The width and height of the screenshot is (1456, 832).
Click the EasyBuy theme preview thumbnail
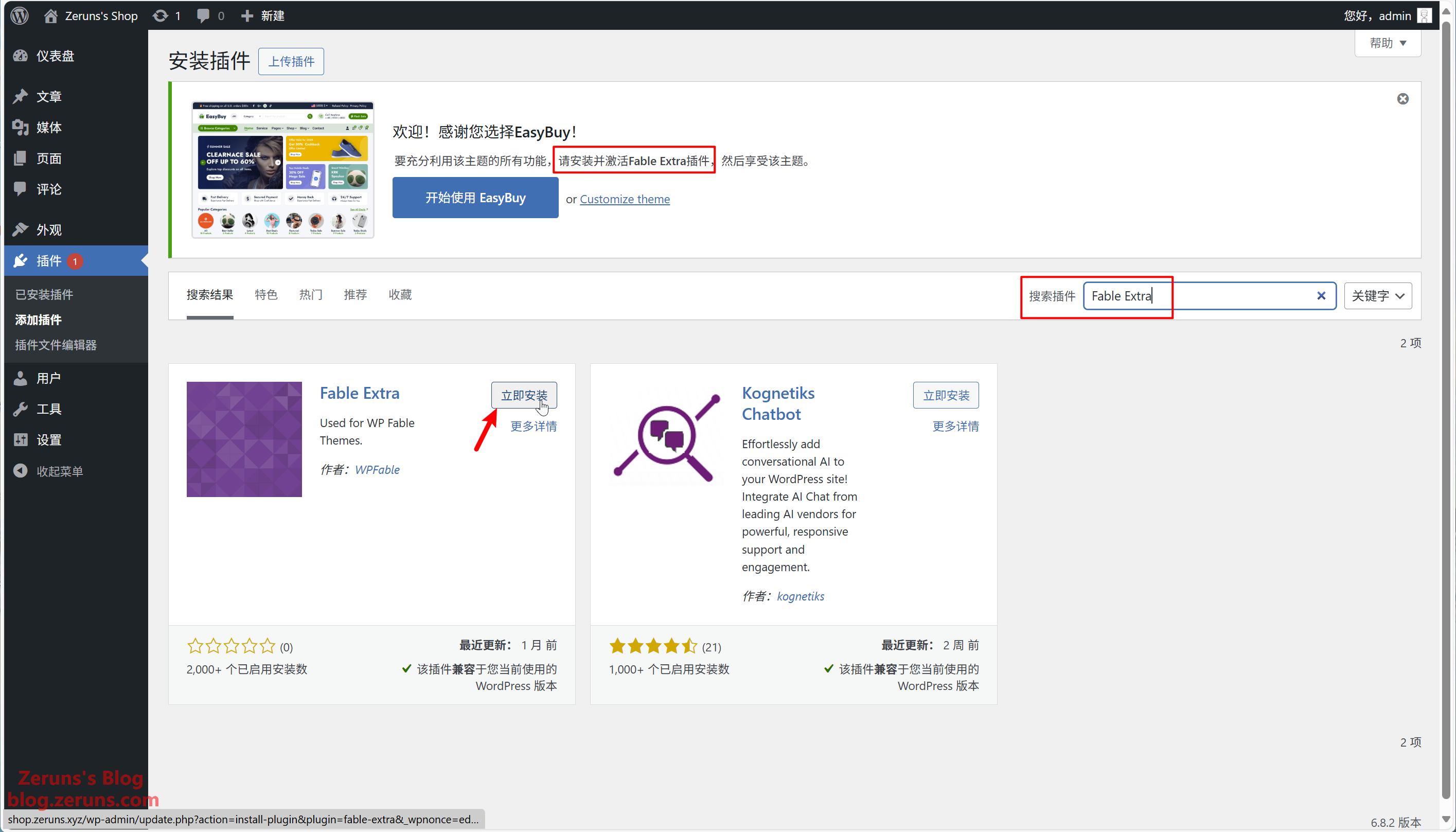[x=283, y=170]
